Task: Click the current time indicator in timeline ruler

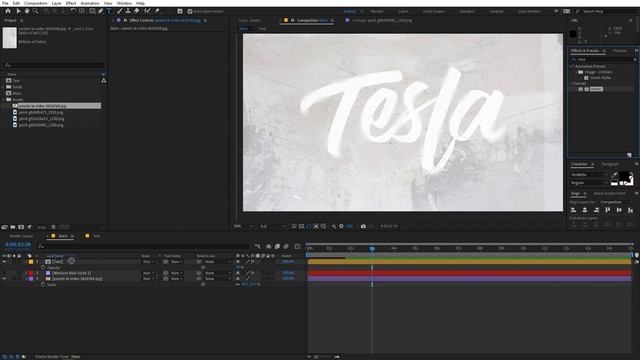Action: point(372,248)
